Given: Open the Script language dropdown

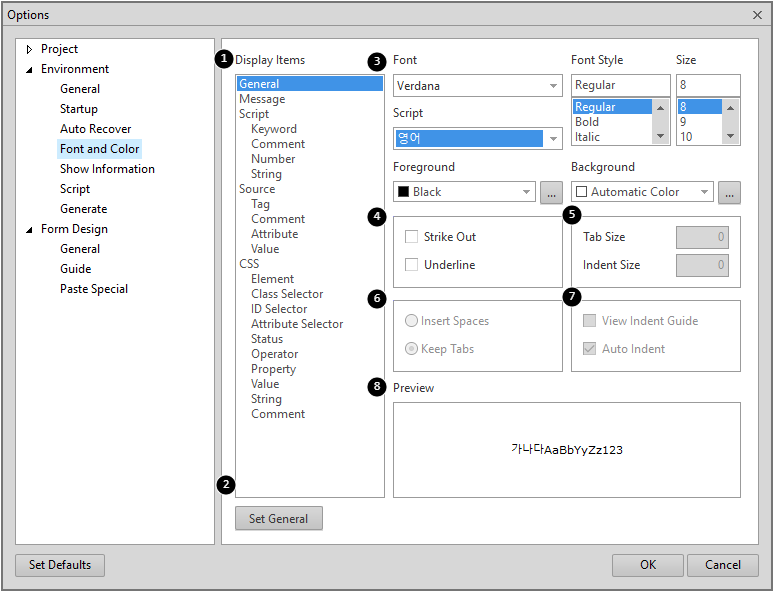Looking at the screenshot, I should click(477, 138).
